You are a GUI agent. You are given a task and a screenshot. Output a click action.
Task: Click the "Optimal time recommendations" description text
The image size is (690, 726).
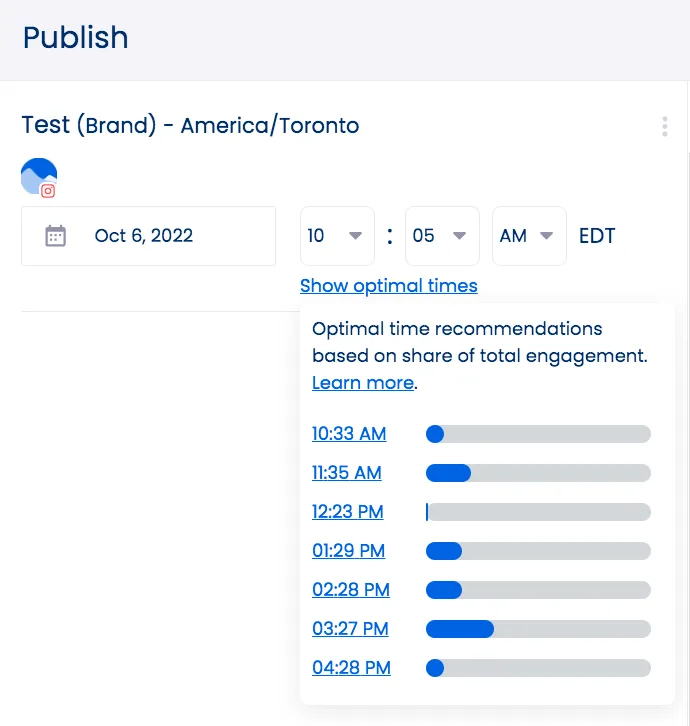point(480,342)
